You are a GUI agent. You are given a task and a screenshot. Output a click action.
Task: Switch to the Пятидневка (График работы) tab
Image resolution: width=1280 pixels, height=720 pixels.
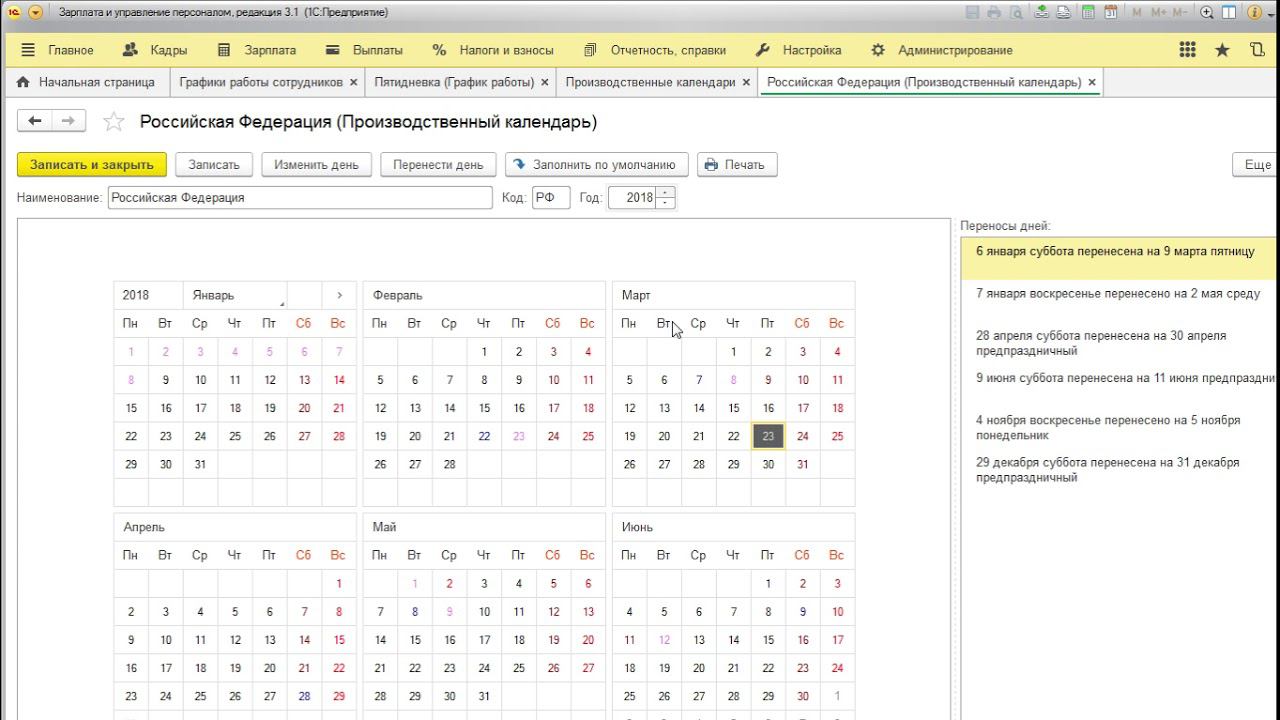pyautogui.click(x=454, y=82)
